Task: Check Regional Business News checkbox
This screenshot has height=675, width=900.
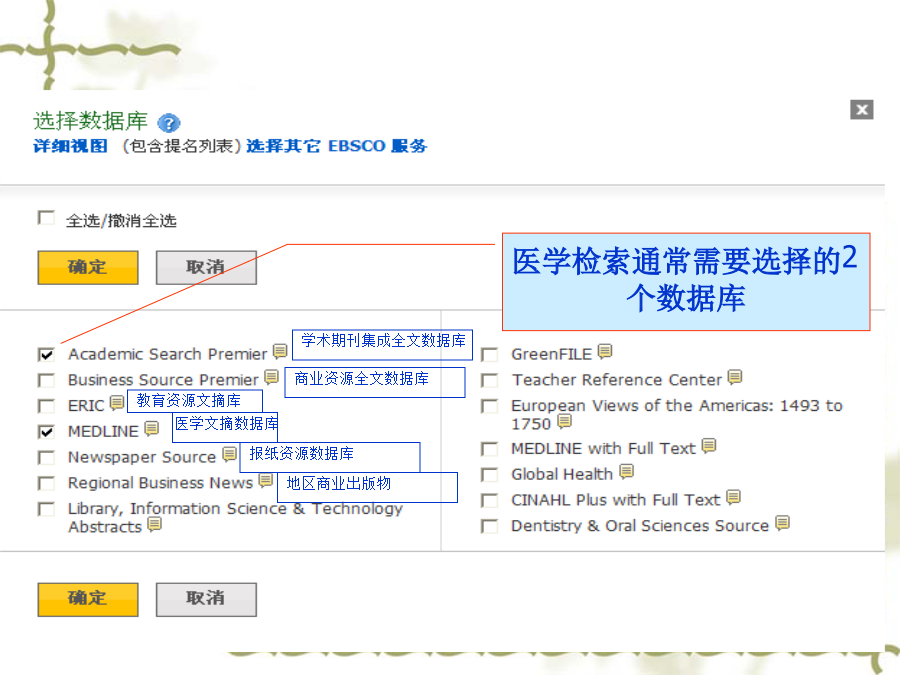Action: tap(46, 483)
